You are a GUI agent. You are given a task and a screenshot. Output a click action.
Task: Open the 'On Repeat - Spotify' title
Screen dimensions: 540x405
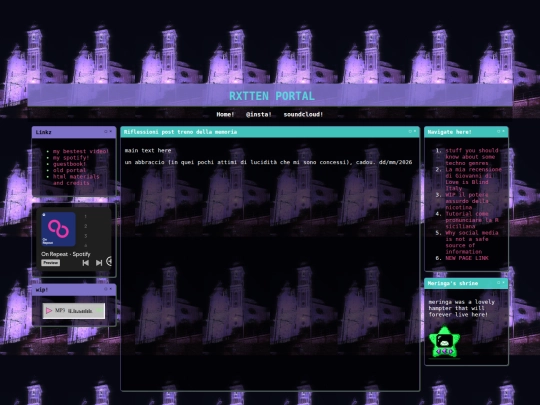tap(66, 254)
